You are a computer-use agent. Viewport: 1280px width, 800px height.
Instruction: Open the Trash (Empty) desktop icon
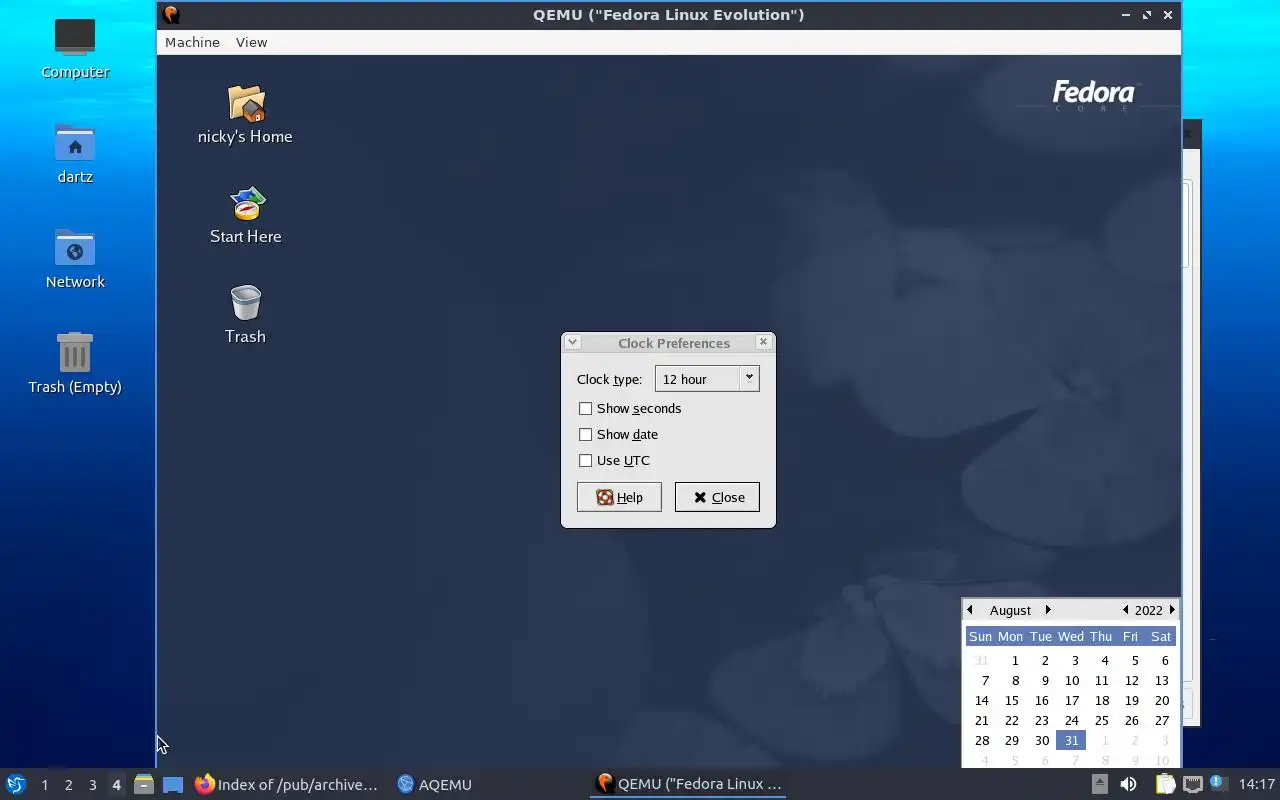point(75,353)
